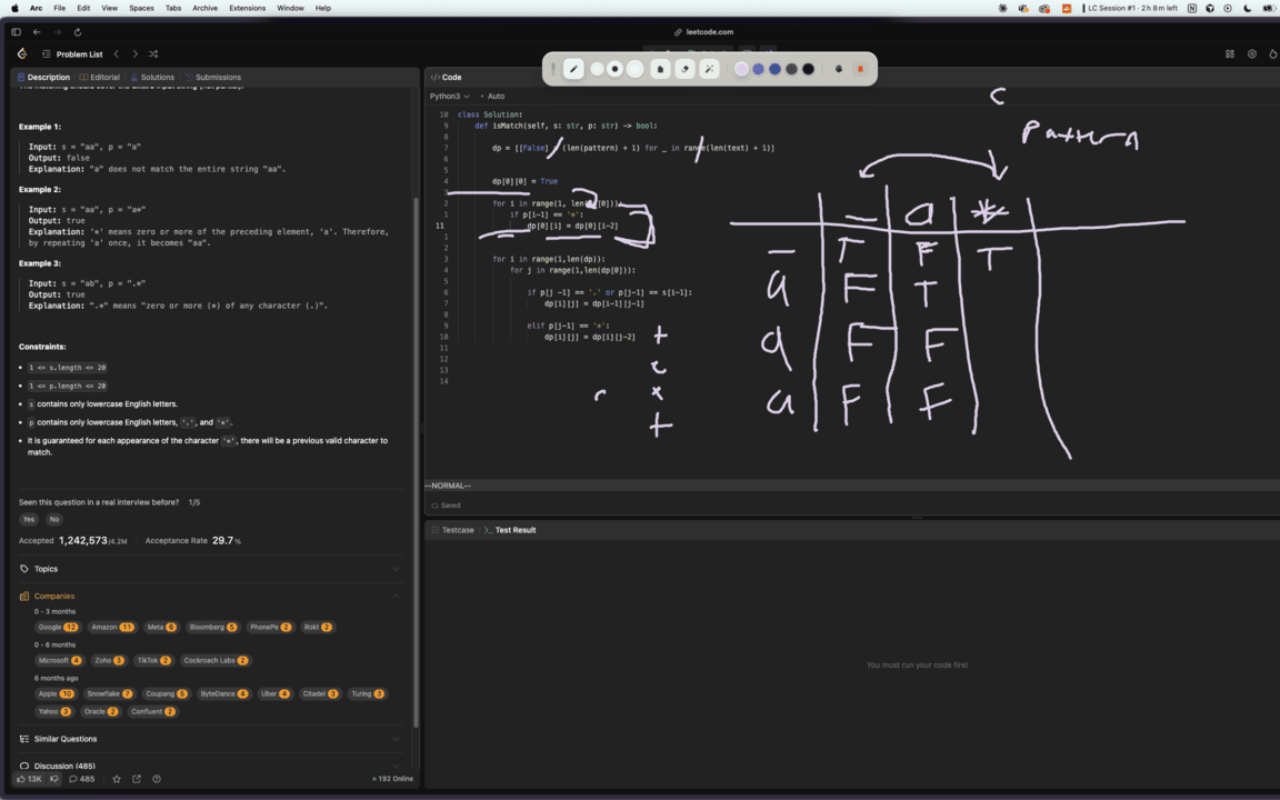The height and width of the screenshot is (800, 1280).
Task: Switch to the Test Result tab
Action: point(510,530)
